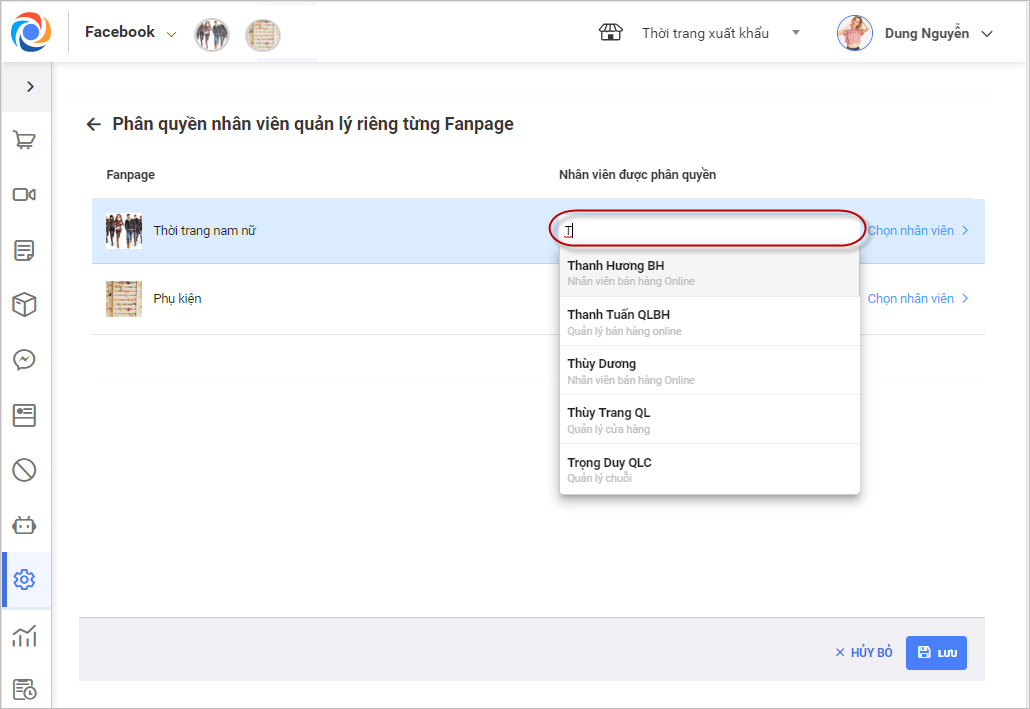The image size is (1030, 709).
Task: Open the Facebook channel dropdown
Action: (130, 33)
